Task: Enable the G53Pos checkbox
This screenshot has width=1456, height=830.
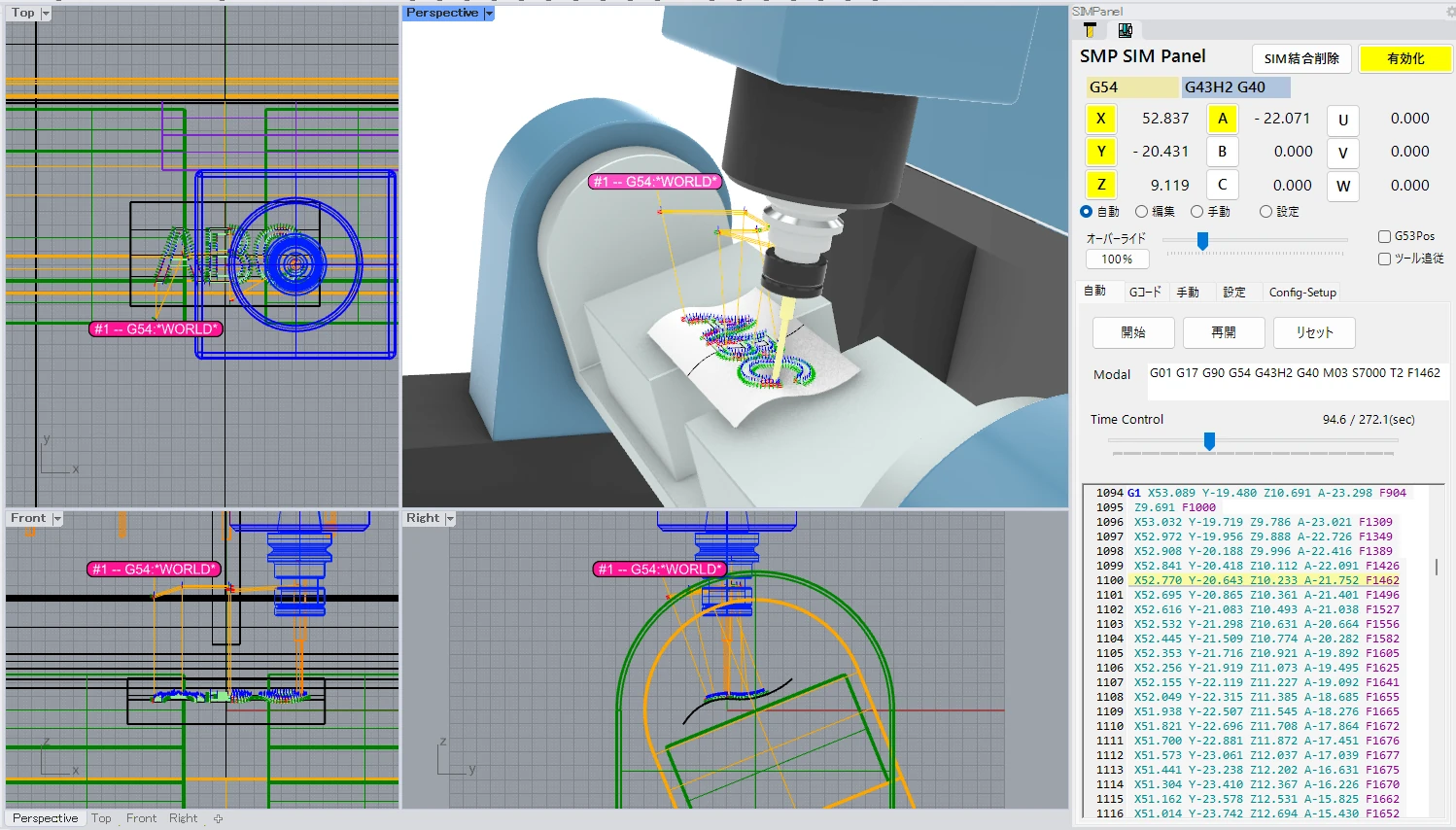Action: coord(1384,236)
